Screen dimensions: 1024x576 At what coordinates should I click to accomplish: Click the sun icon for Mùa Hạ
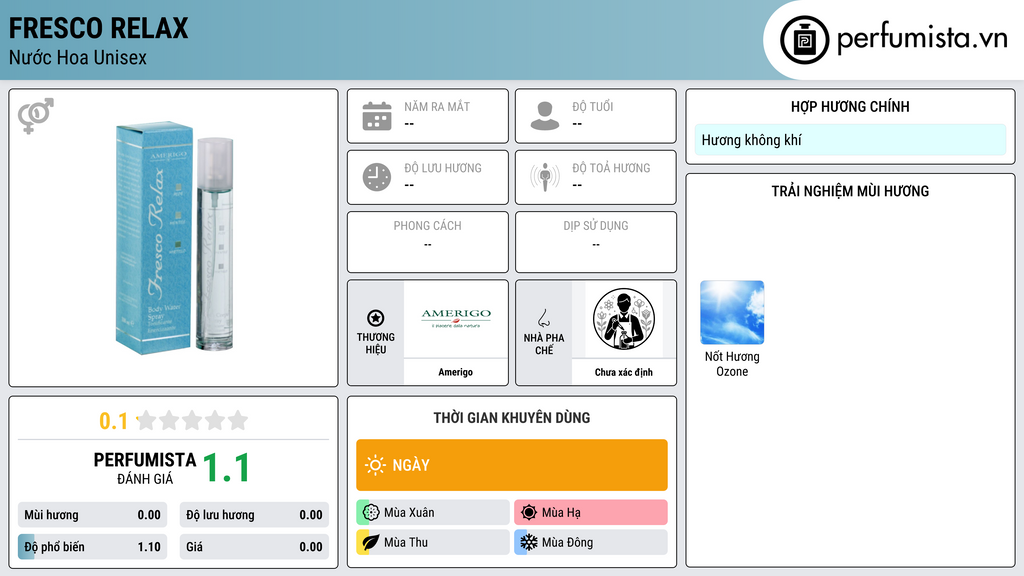click(529, 513)
